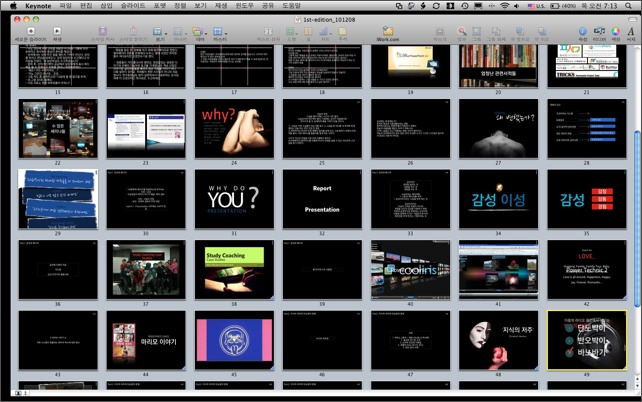Screen dimensions: 642x402
Task: Share via the iWork.com toolbar icon
Action: coord(388,34)
